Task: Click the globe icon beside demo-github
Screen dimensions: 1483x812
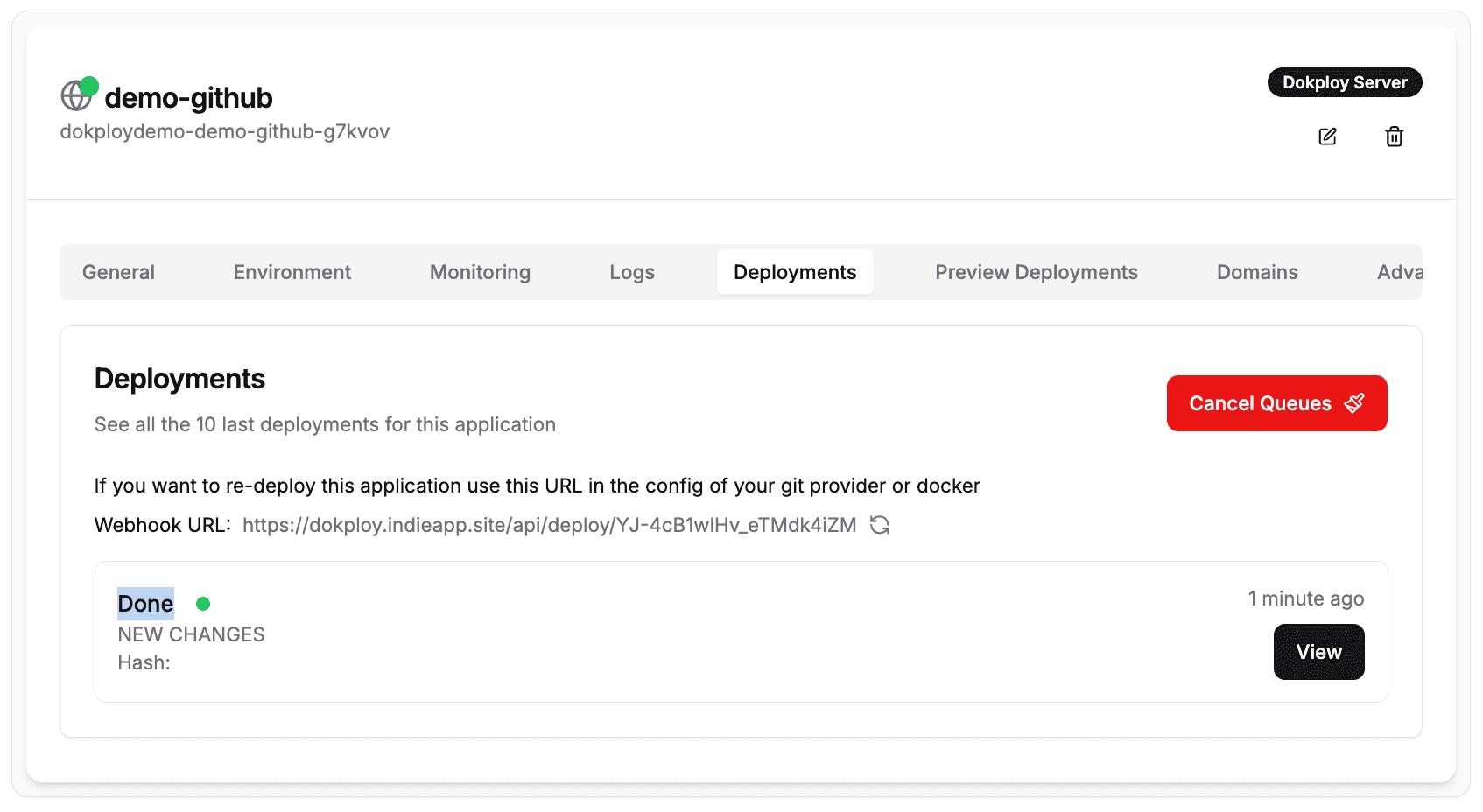Action: 76,95
